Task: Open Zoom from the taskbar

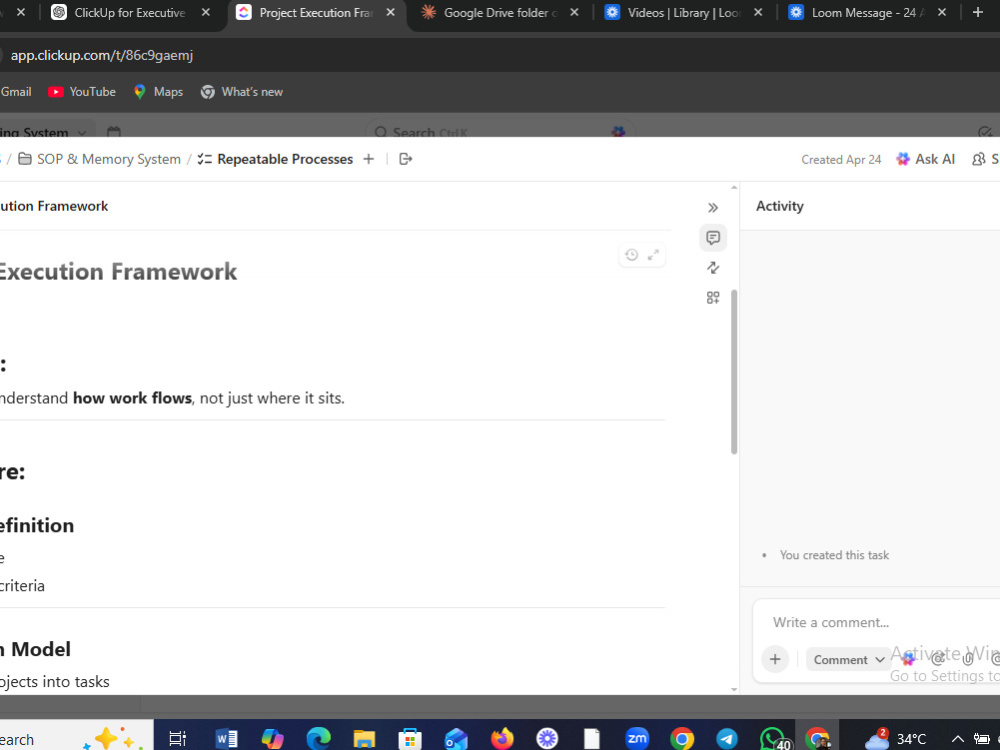Action: pos(637,739)
